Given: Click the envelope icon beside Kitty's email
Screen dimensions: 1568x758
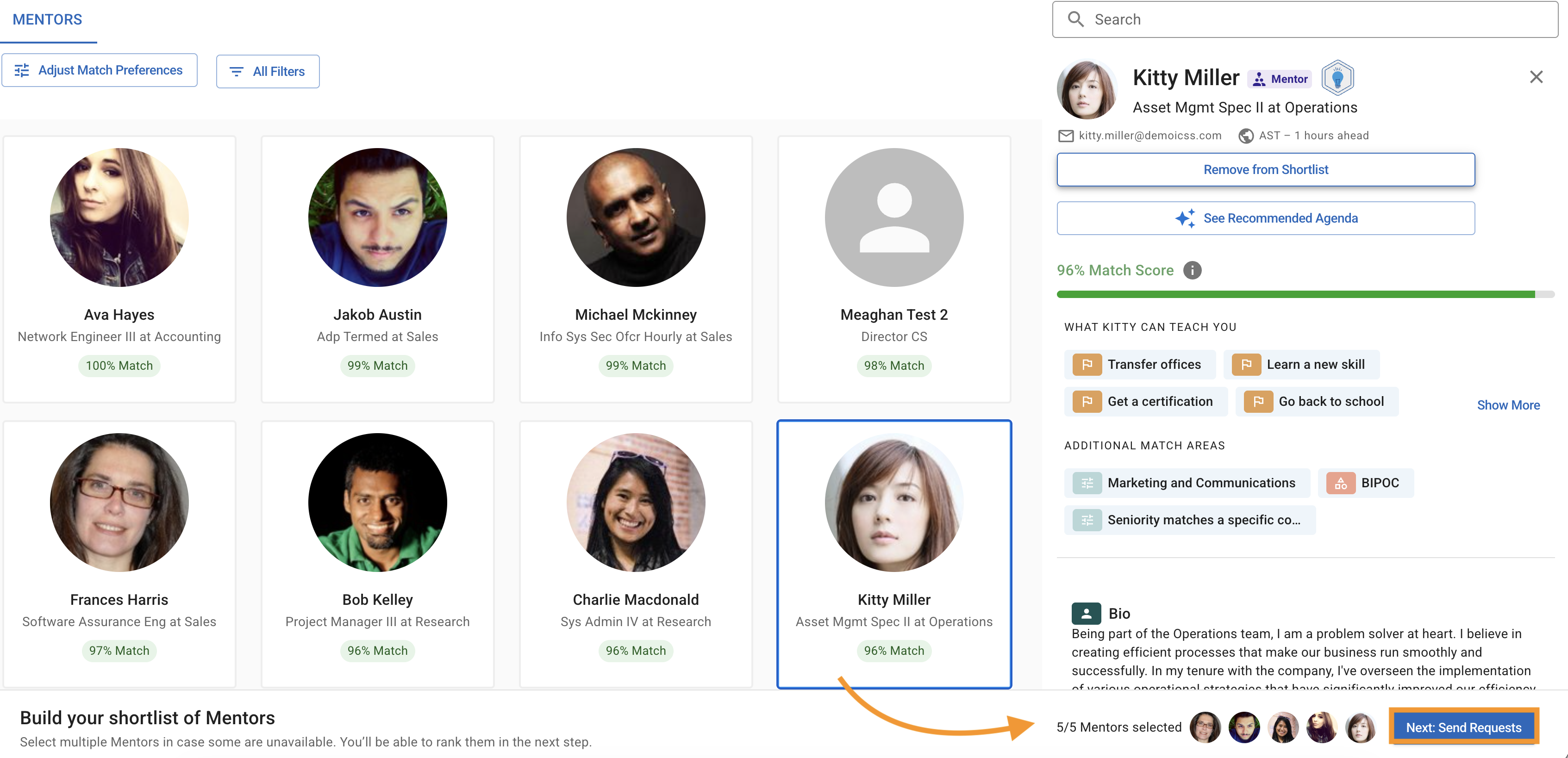Looking at the screenshot, I should coord(1066,136).
